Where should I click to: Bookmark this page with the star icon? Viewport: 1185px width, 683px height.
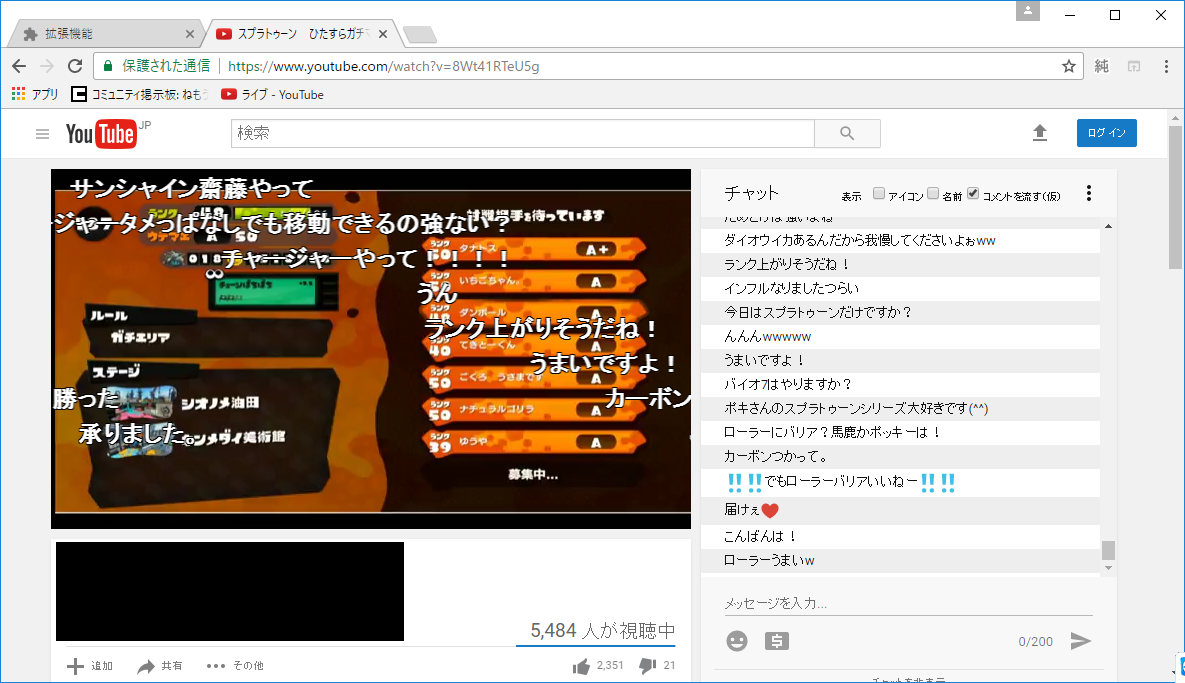(x=1069, y=66)
